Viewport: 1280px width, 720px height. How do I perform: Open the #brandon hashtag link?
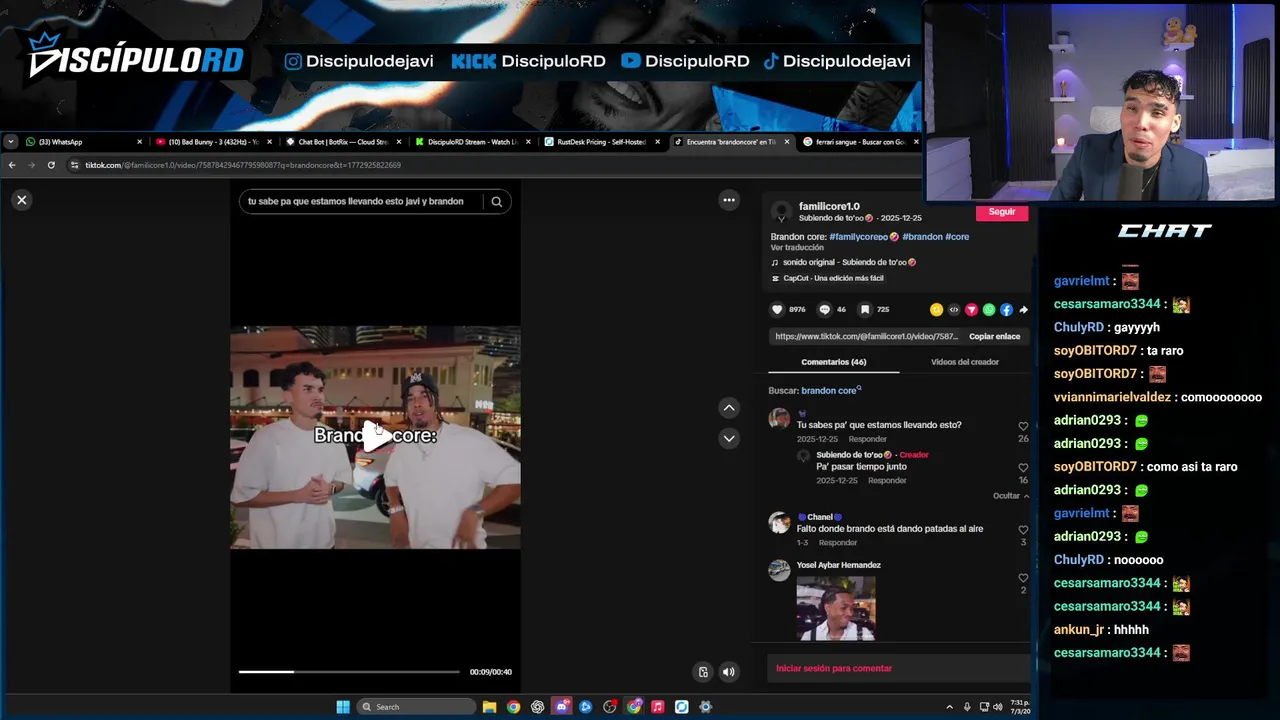922,237
